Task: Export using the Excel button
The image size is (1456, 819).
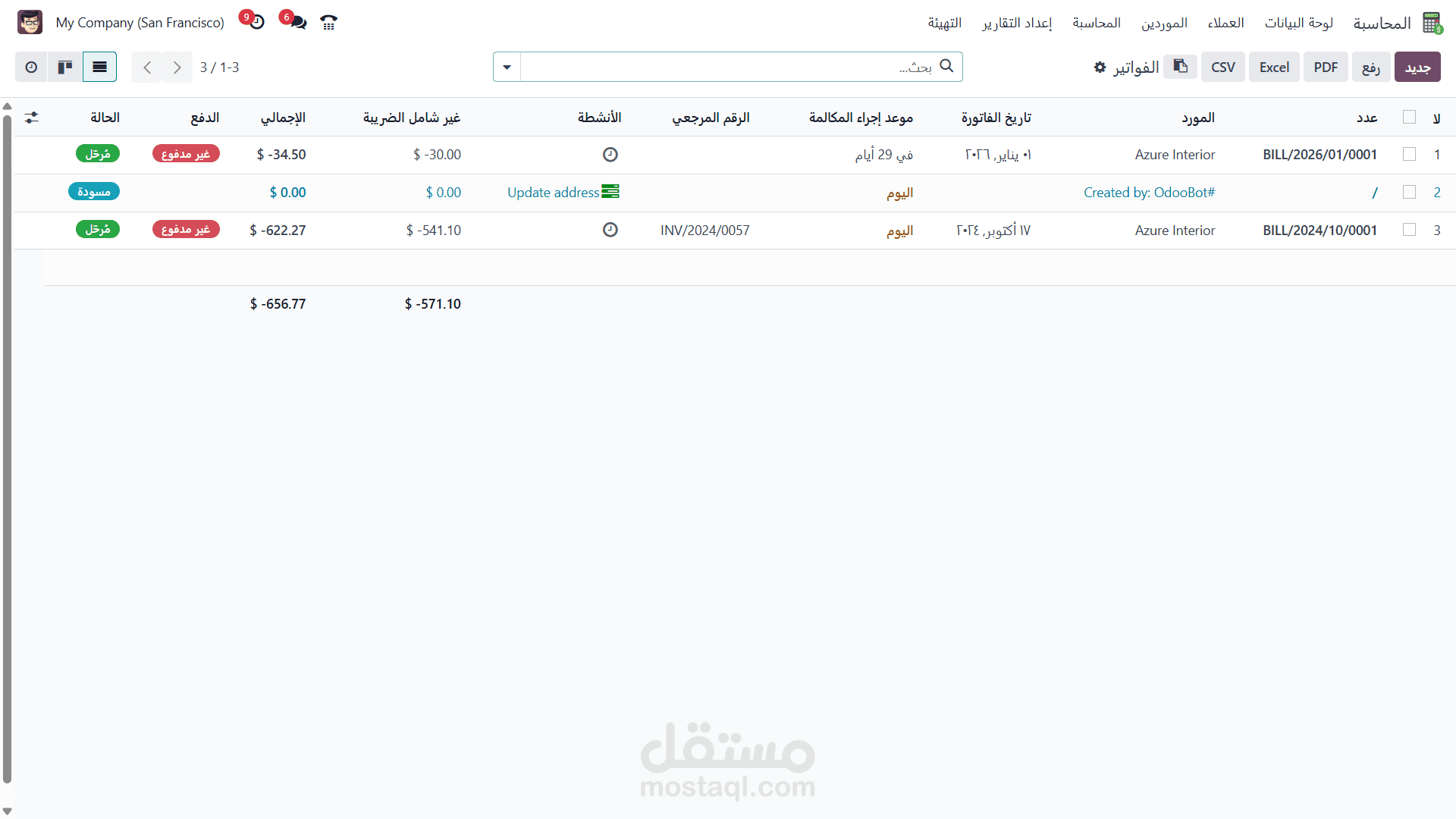Action: pyautogui.click(x=1274, y=67)
